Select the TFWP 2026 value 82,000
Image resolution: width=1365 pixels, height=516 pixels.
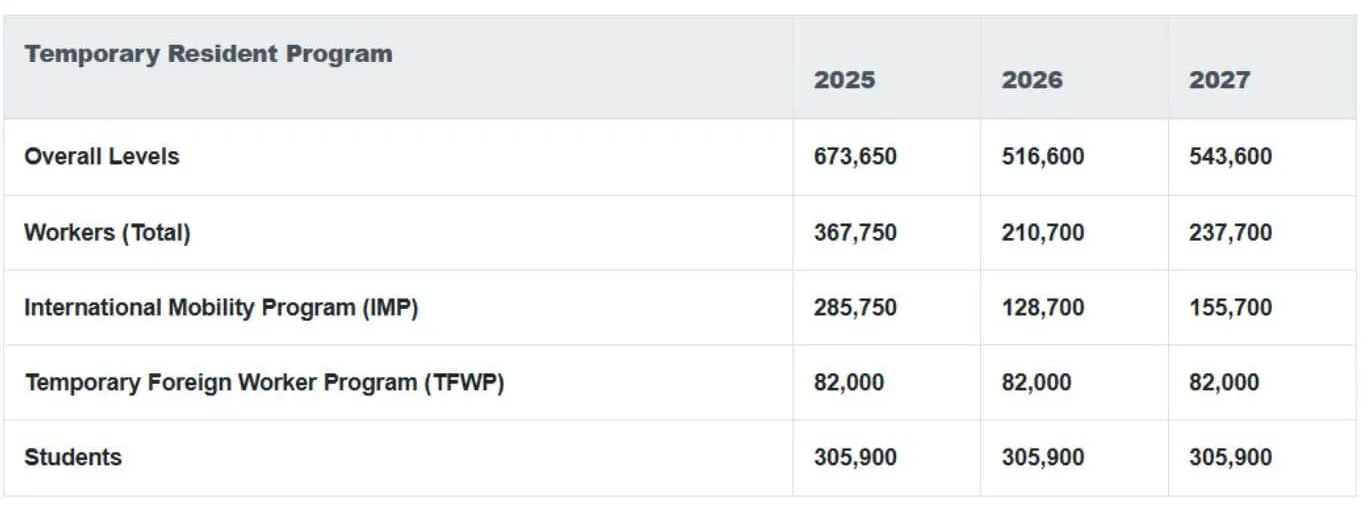tap(1036, 382)
